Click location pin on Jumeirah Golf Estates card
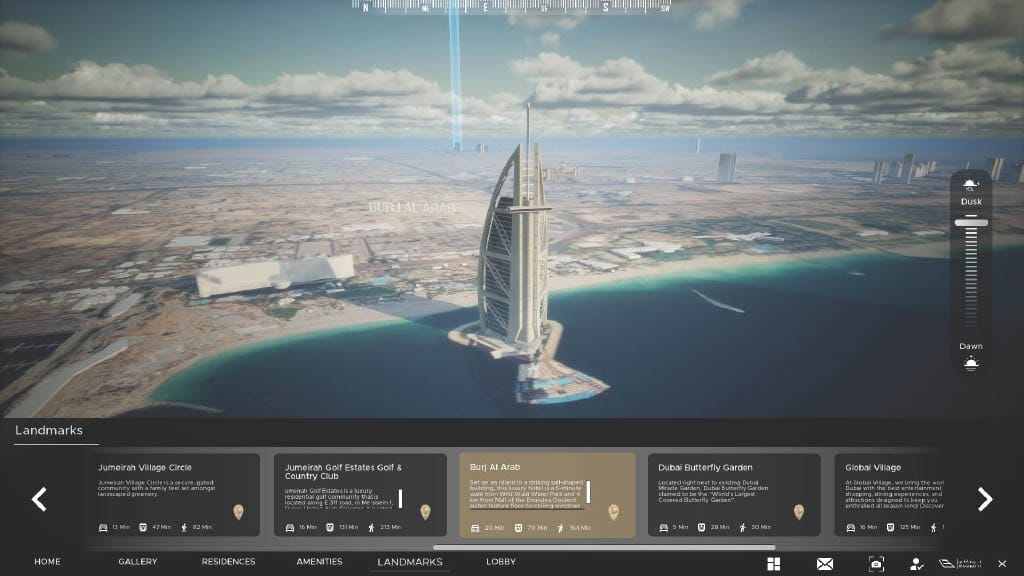Viewport: 1024px width, 576px height. coord(425,512)
